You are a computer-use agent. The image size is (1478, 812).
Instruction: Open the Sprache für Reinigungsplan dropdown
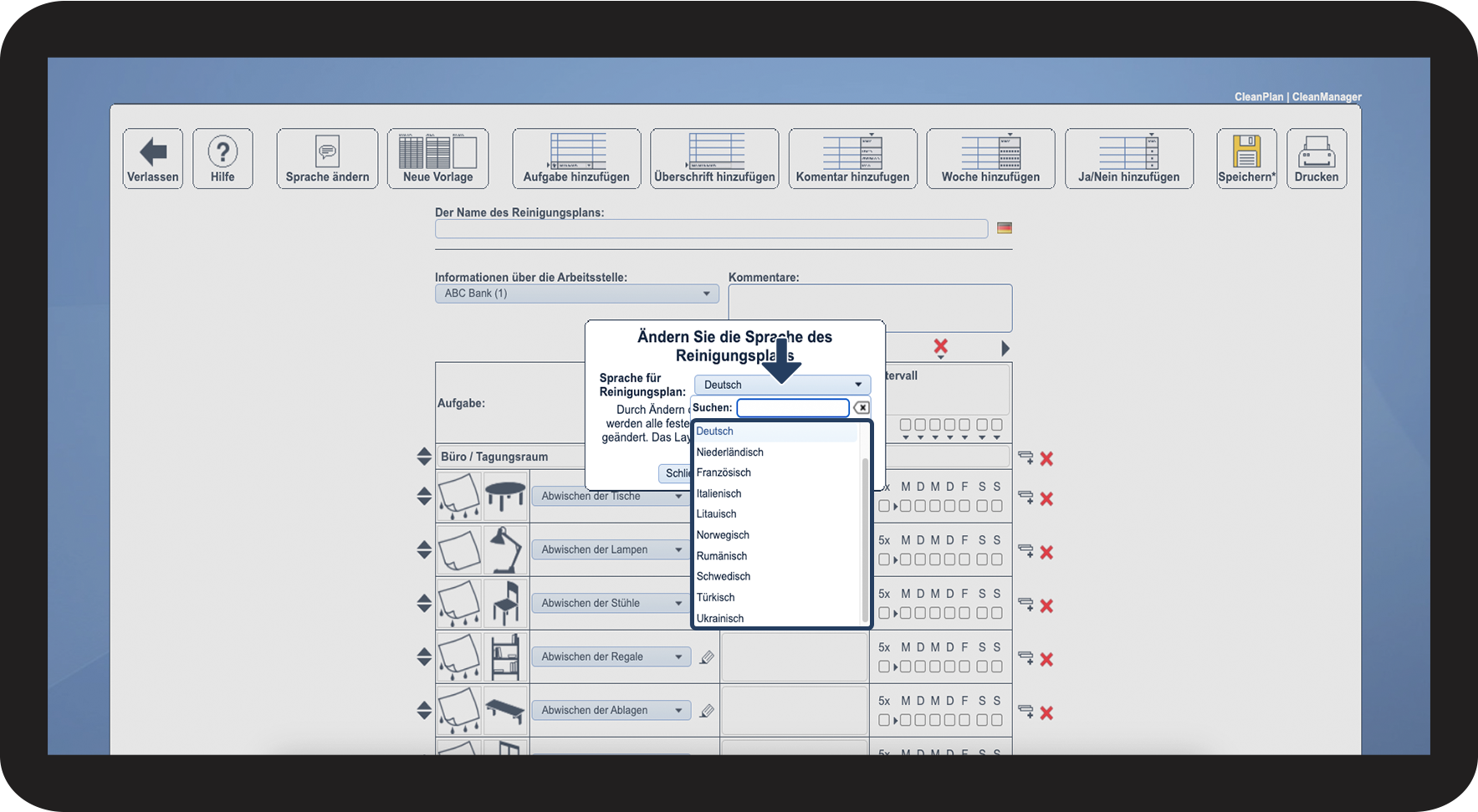tap(781, 385)
